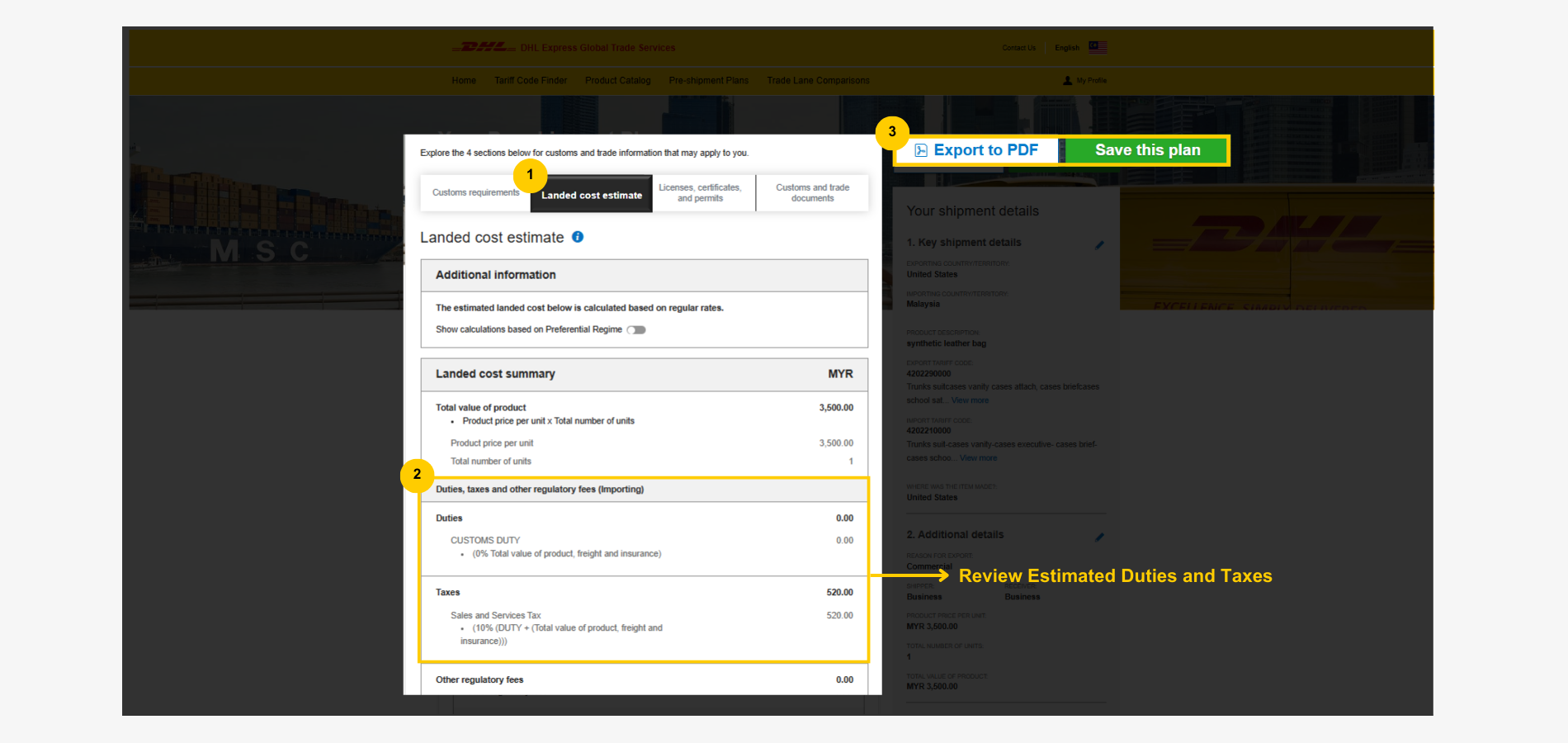Click Taxes total 520.00 value
The width and height of the screenshot is (1568, 743).
click(x=840, y=593)
